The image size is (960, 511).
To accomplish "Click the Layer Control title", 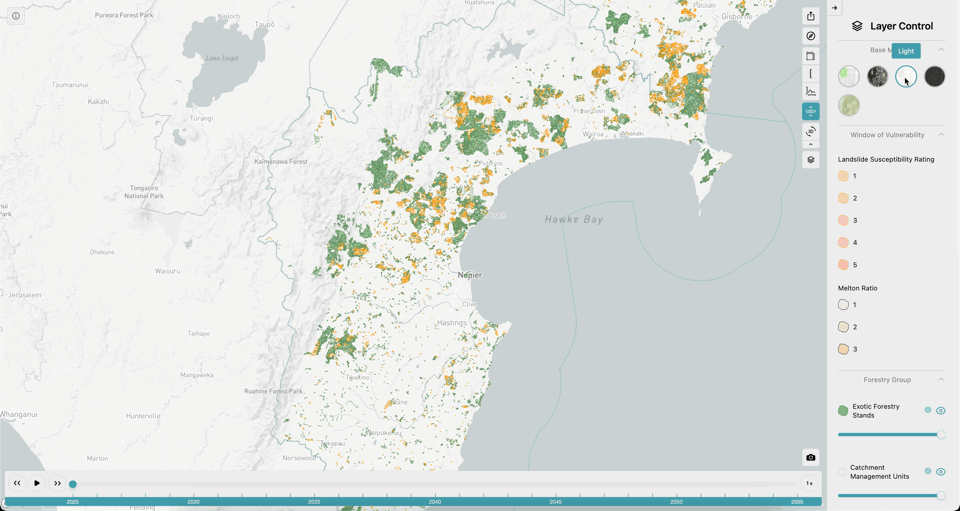I will [901, 26].
